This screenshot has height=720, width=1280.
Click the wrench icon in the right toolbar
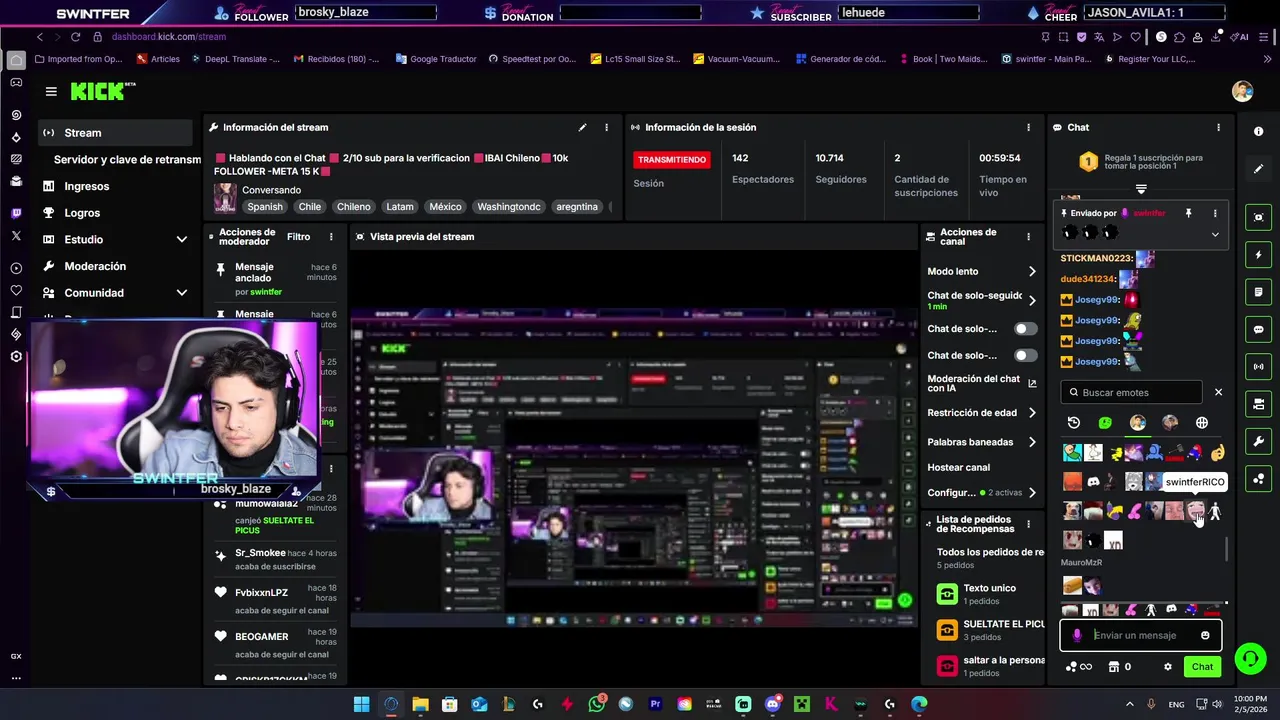pyautogui.click(x=1258, y=441)
